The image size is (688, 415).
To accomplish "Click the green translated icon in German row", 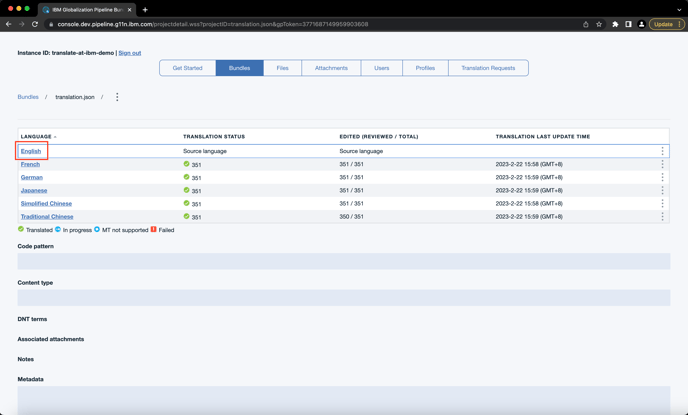I will 186,177.
